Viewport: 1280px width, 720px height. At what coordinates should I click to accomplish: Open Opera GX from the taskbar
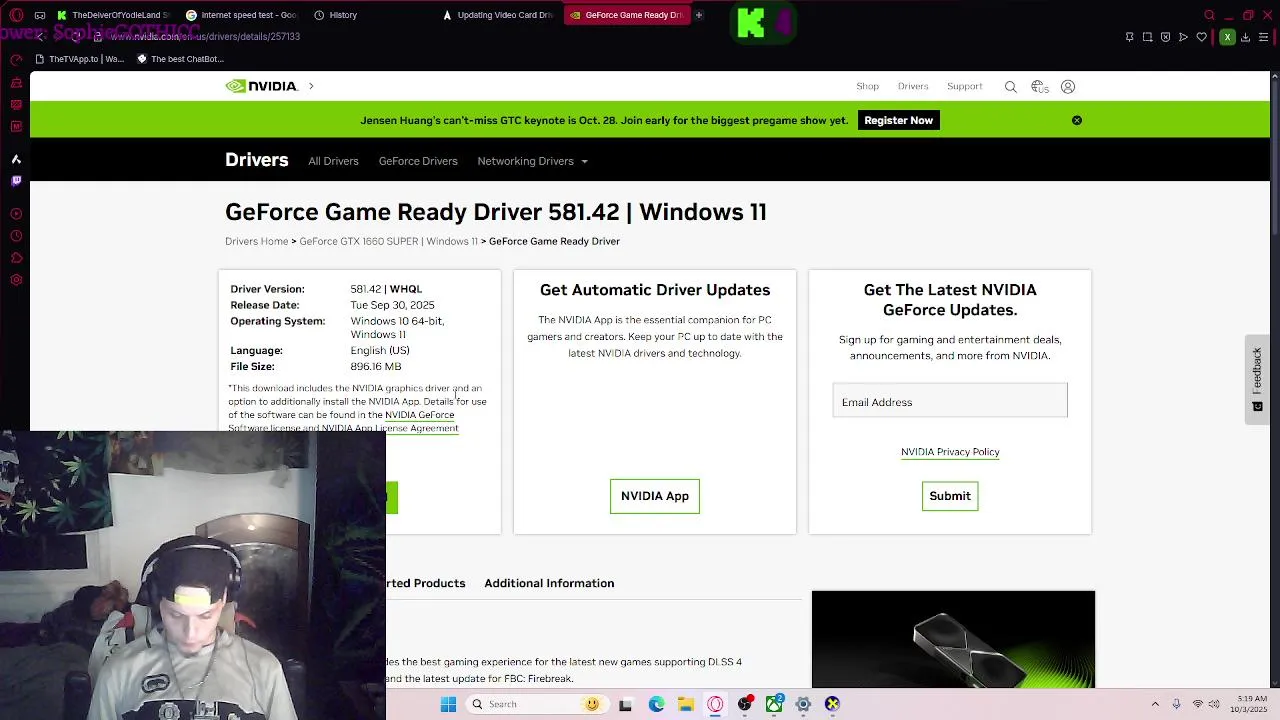(x=715, y=704)
